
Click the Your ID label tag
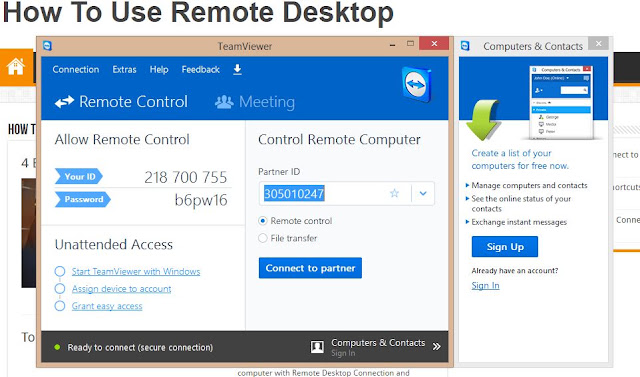pyautogui.click(x=78, y=177)
